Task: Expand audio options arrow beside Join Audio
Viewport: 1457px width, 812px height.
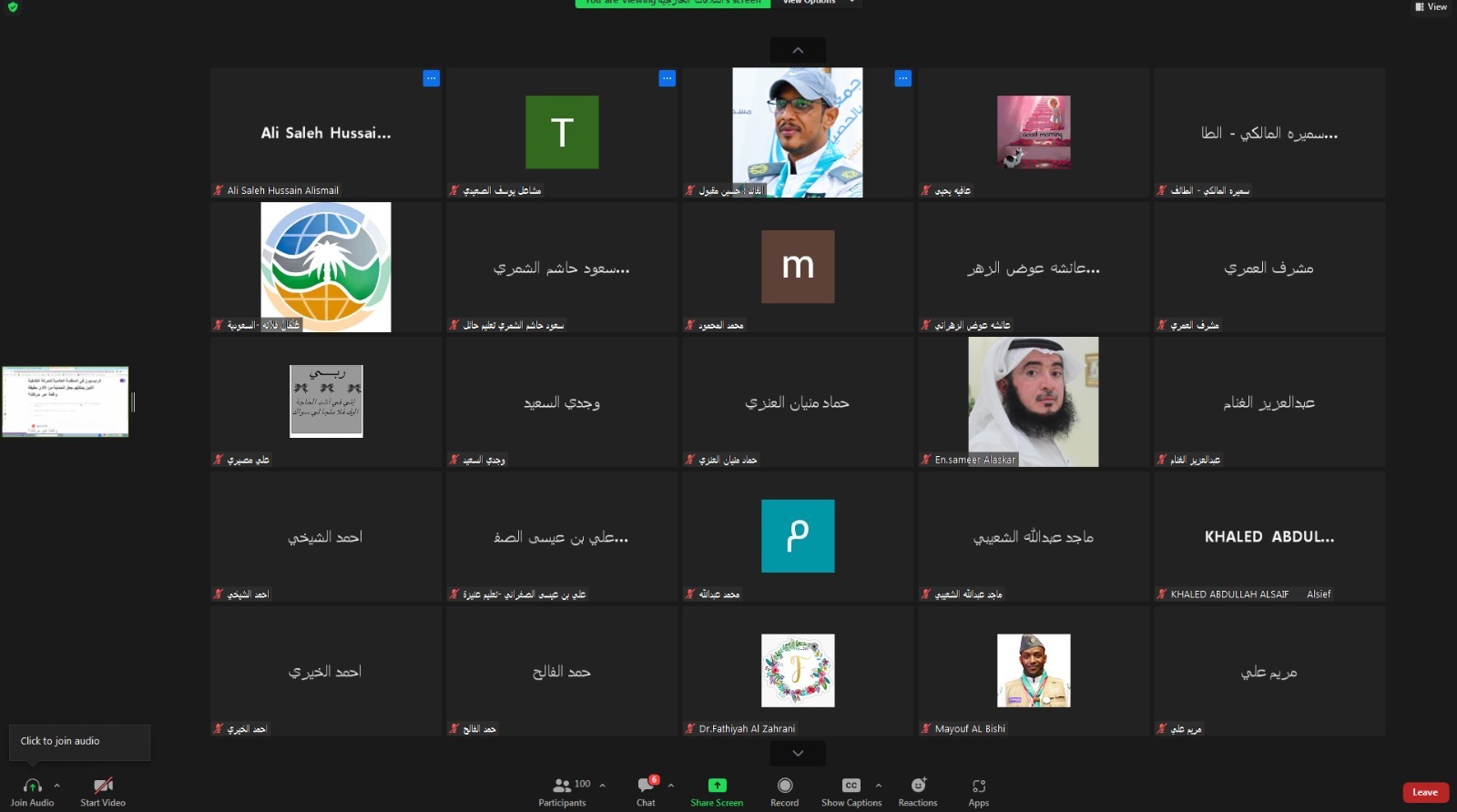Action: pyautogui.click(x=57, y=785)
